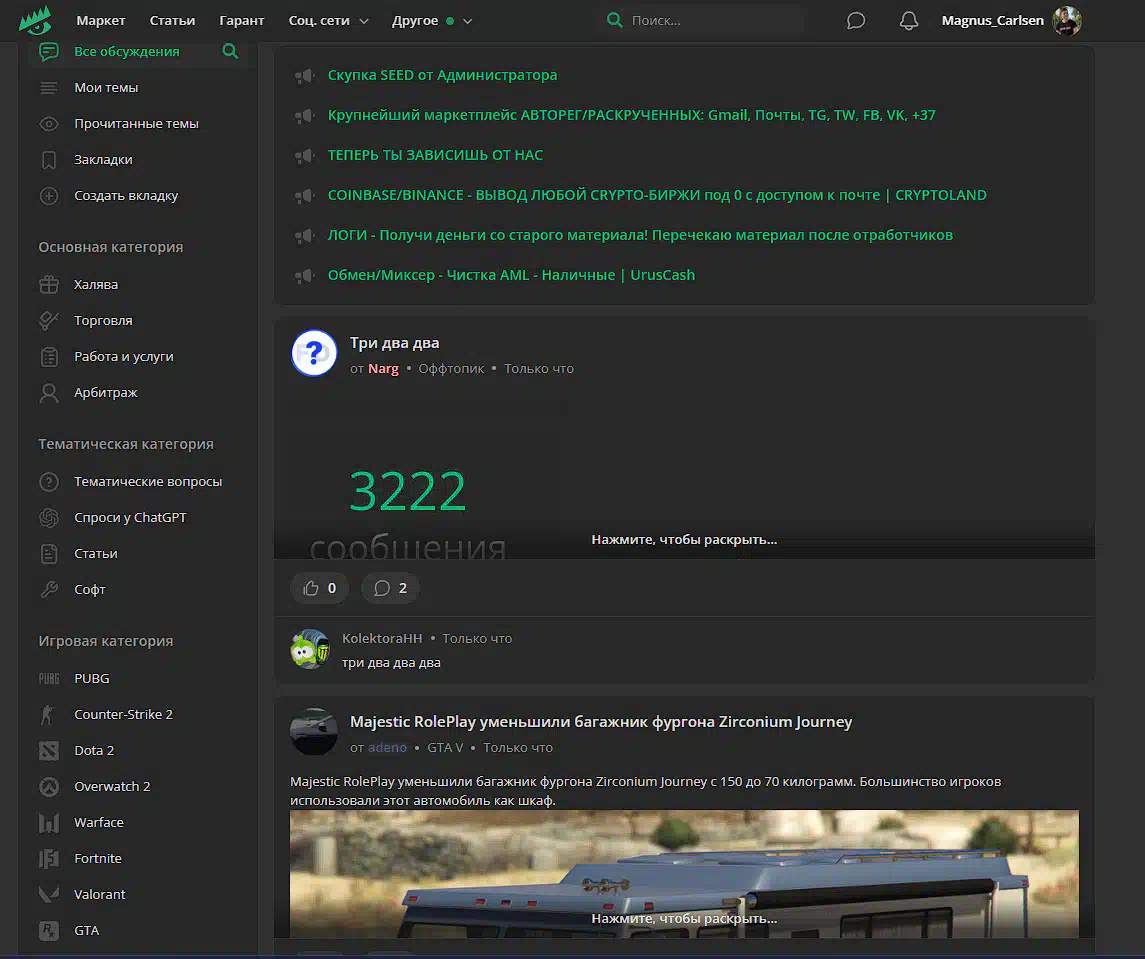Open the messages chat bubble icon
The height and width of the screenshot is (959, 1145).
(856, 20)
